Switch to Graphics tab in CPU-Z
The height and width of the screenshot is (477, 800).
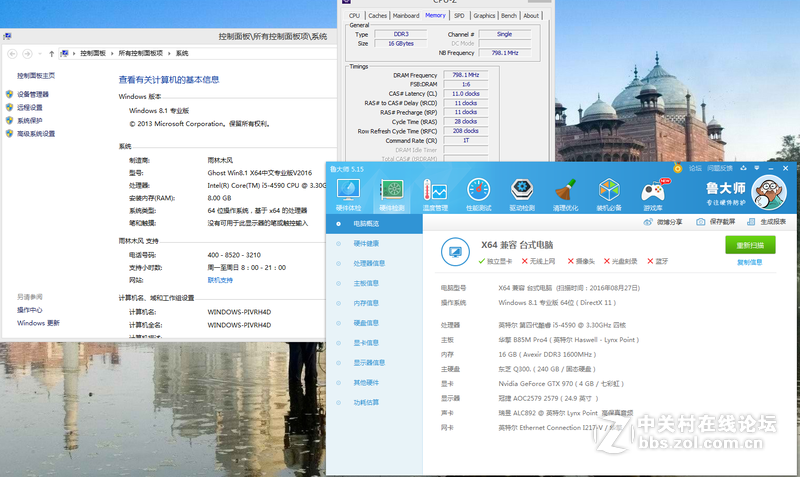484,16
